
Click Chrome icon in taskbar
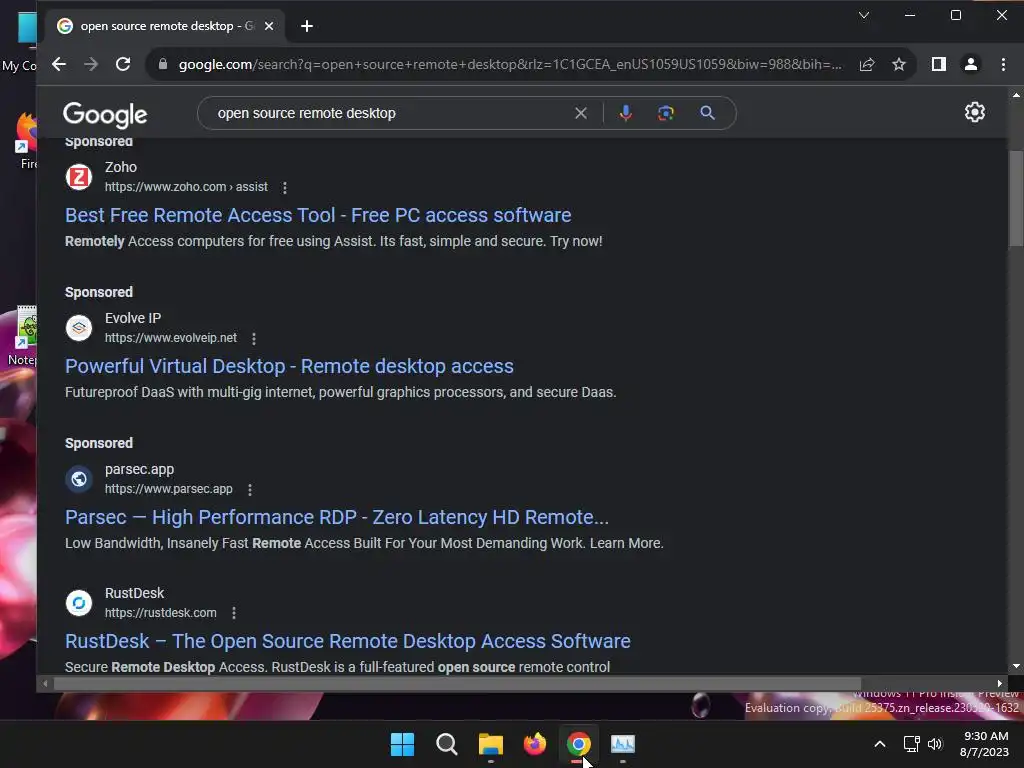(x=579, y=744)
